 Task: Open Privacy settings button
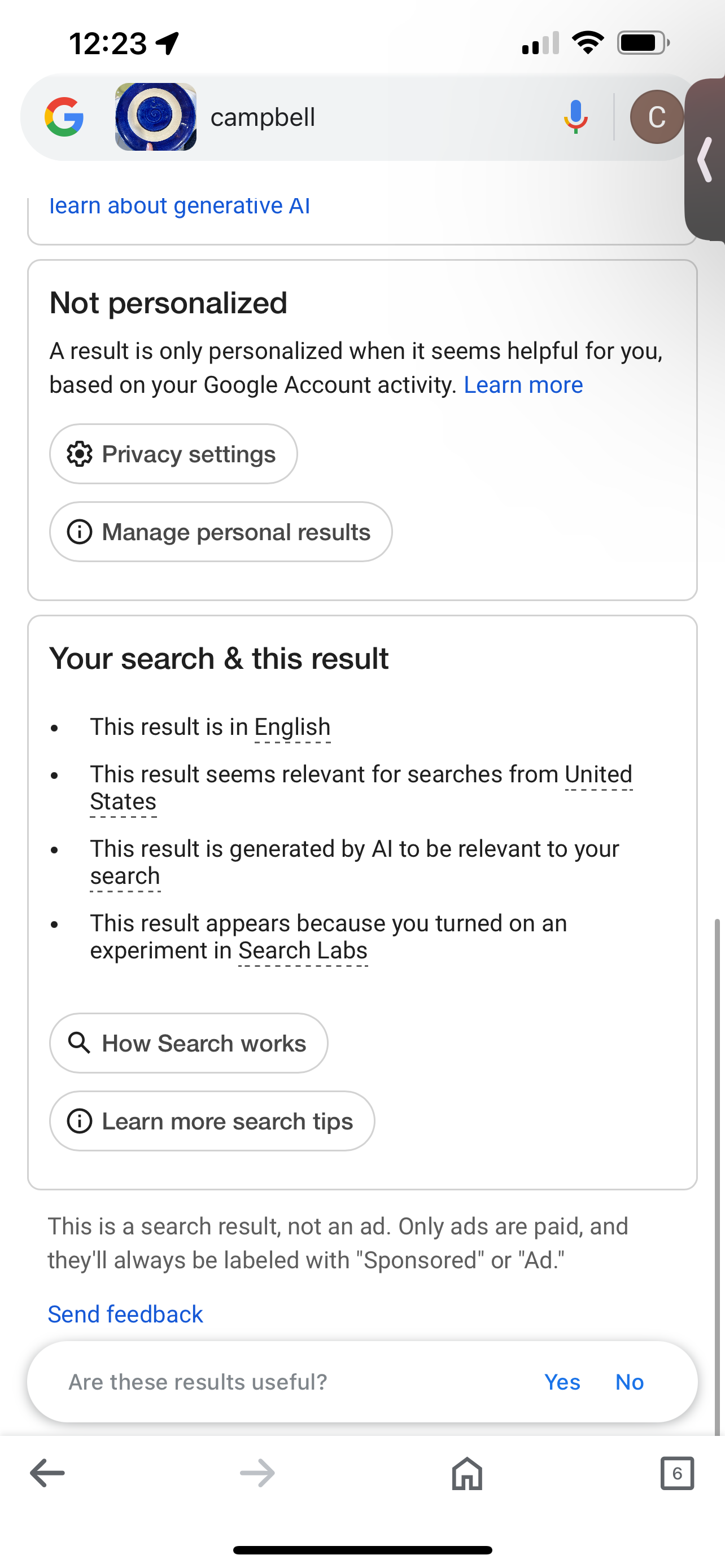coord(173,454)
